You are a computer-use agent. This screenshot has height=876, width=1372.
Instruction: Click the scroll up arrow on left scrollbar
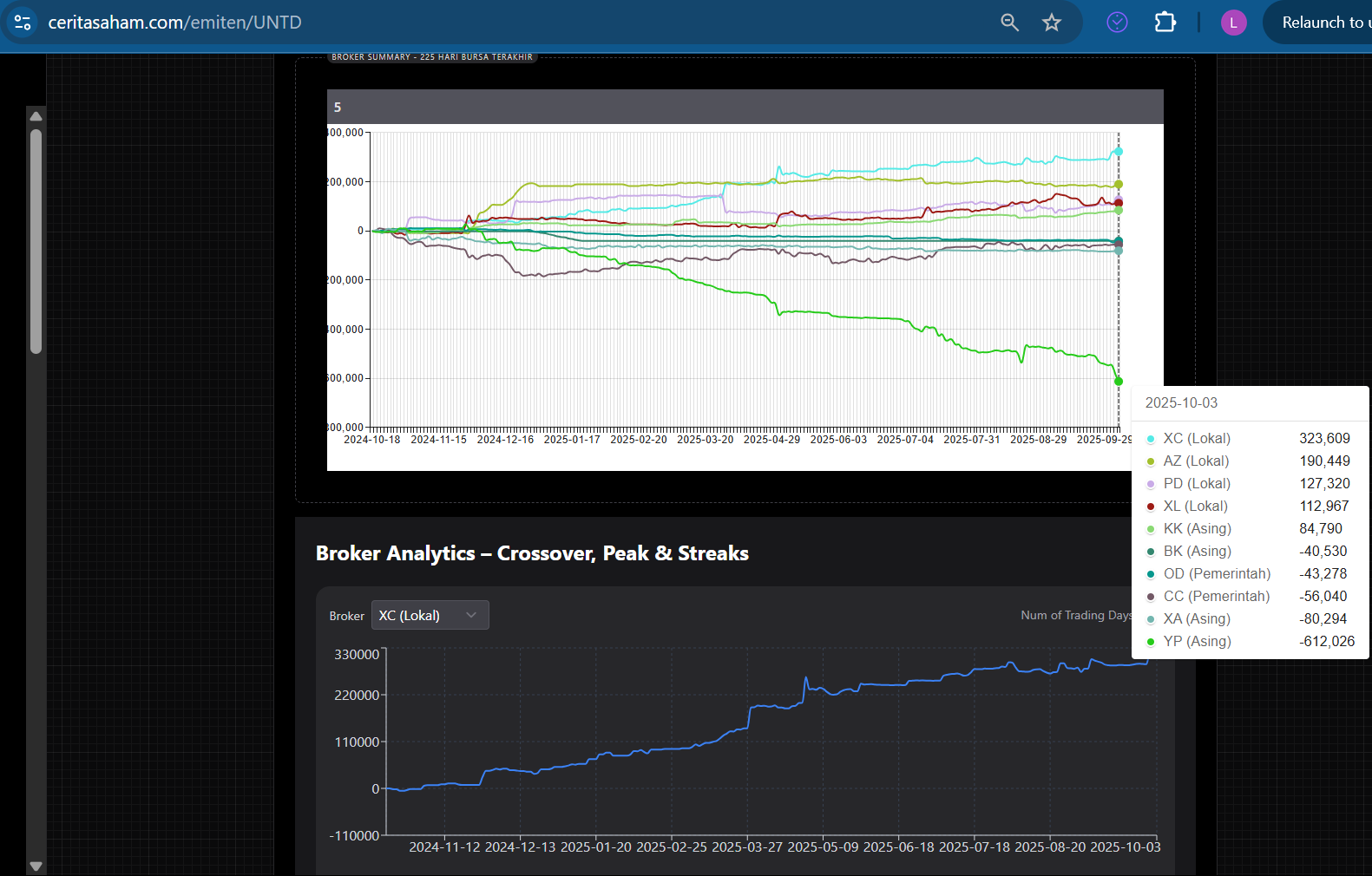(36, 116)
